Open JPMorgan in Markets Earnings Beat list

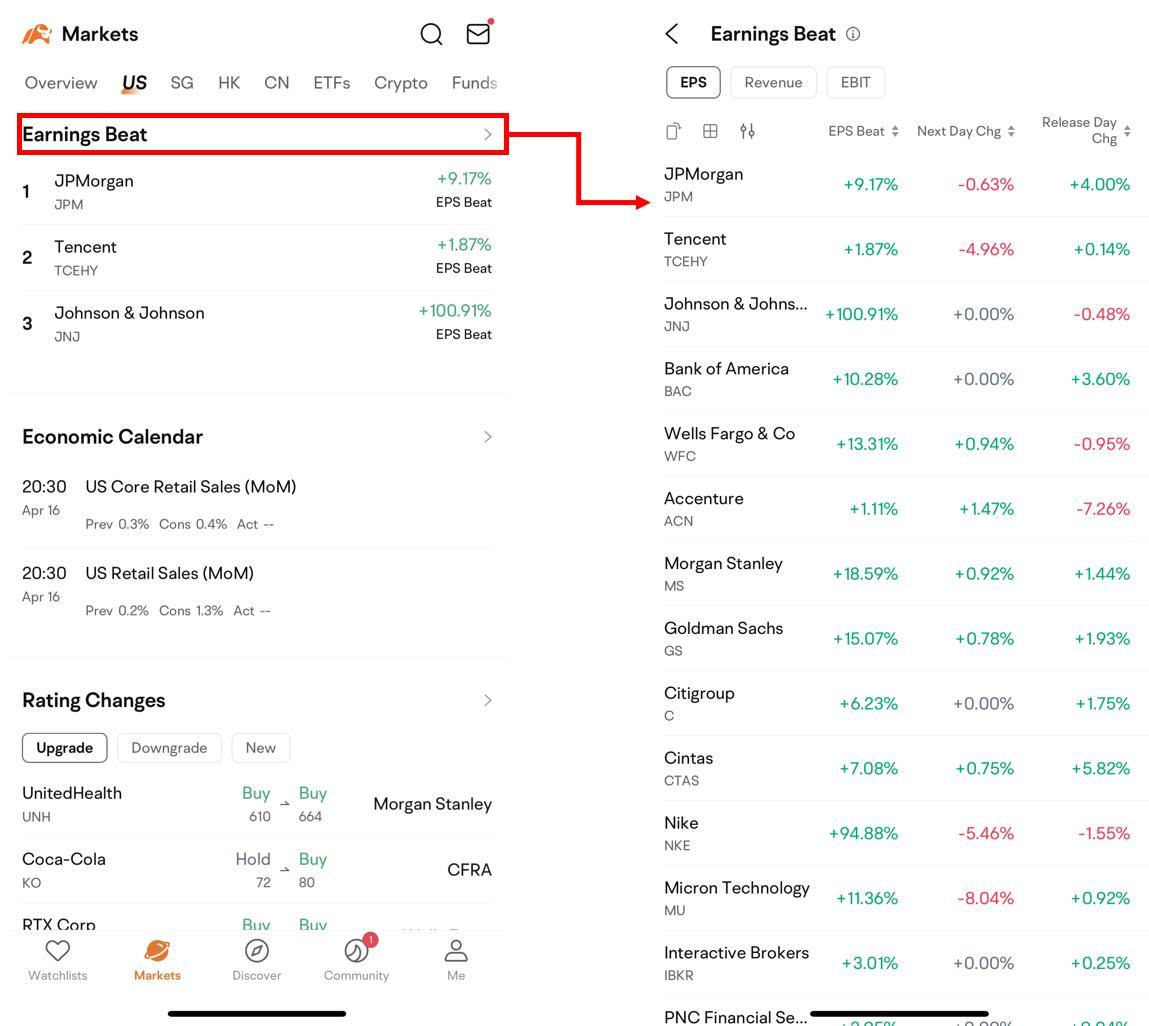tap(256, 191)
